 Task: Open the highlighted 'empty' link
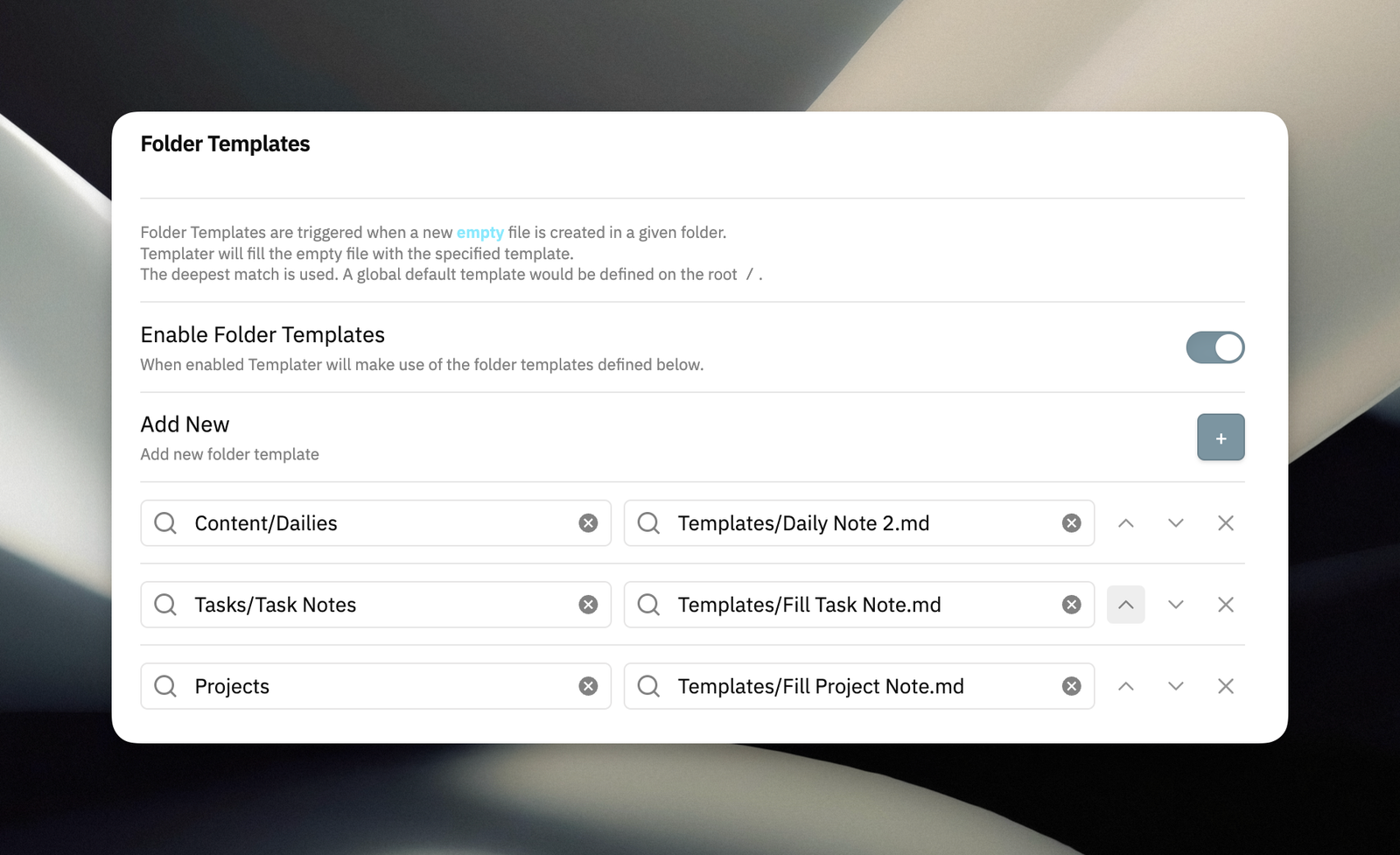[x=480, y=233]
